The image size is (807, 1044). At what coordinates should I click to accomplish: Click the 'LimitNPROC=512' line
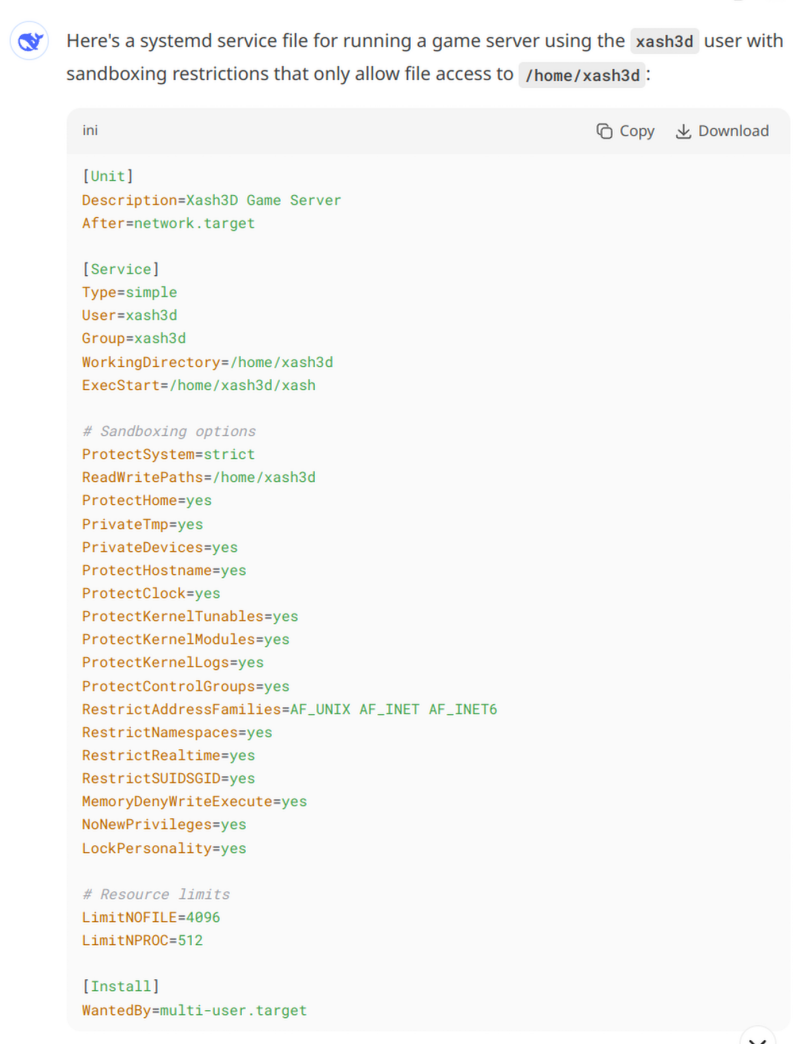(142, 941)
